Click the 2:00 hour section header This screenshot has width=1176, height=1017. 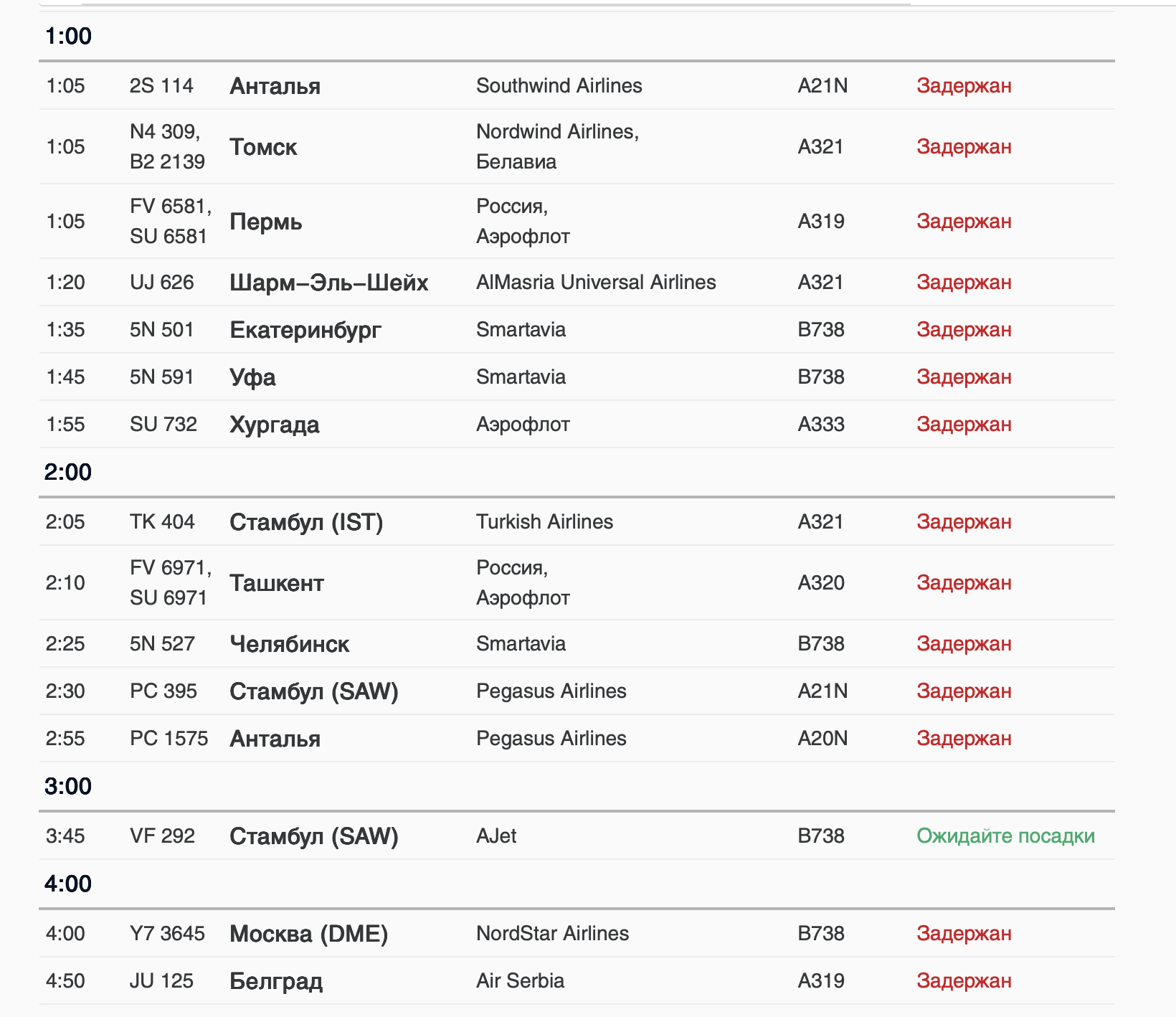pos(68,472)
